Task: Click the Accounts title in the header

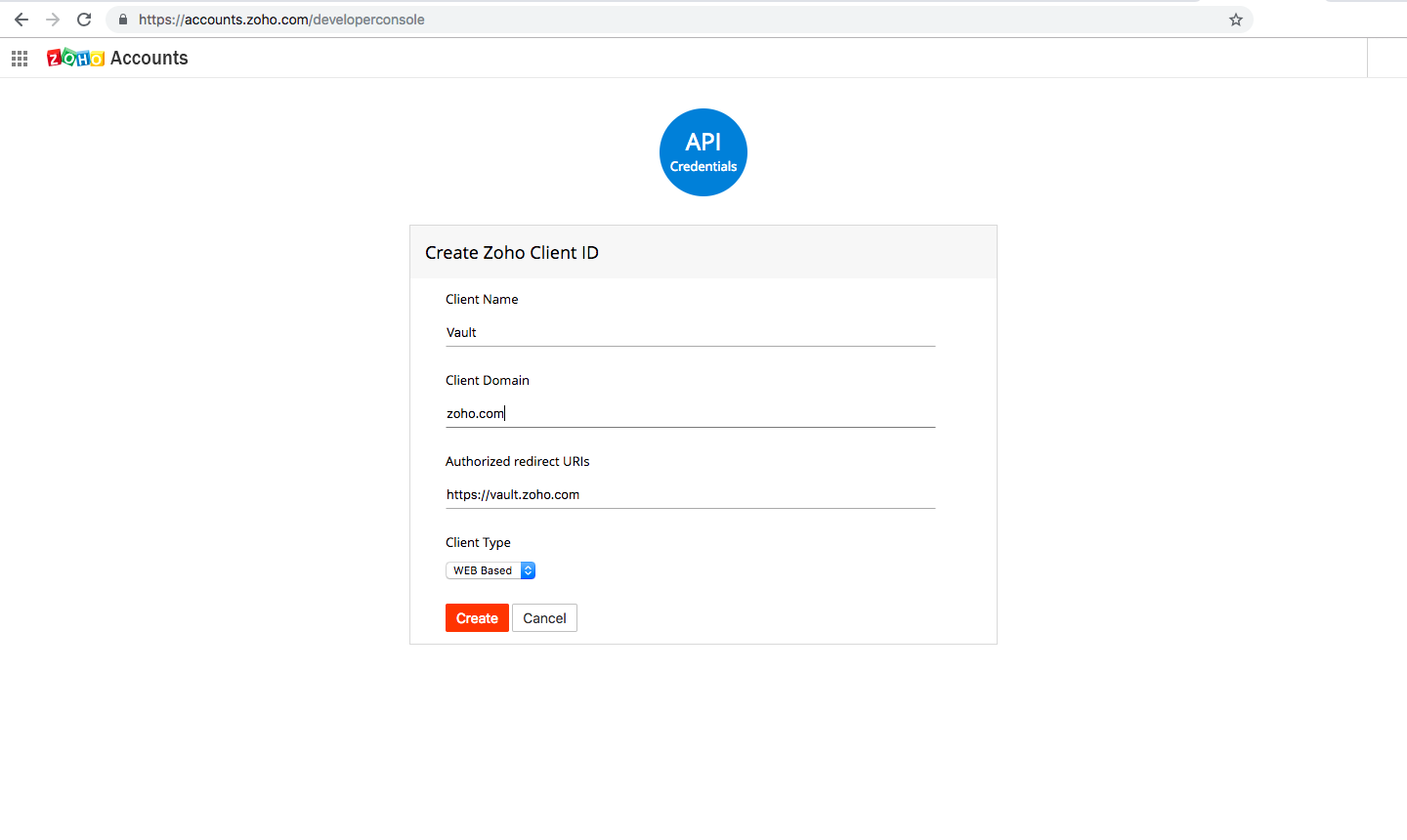Action: [x=149, y=59]
